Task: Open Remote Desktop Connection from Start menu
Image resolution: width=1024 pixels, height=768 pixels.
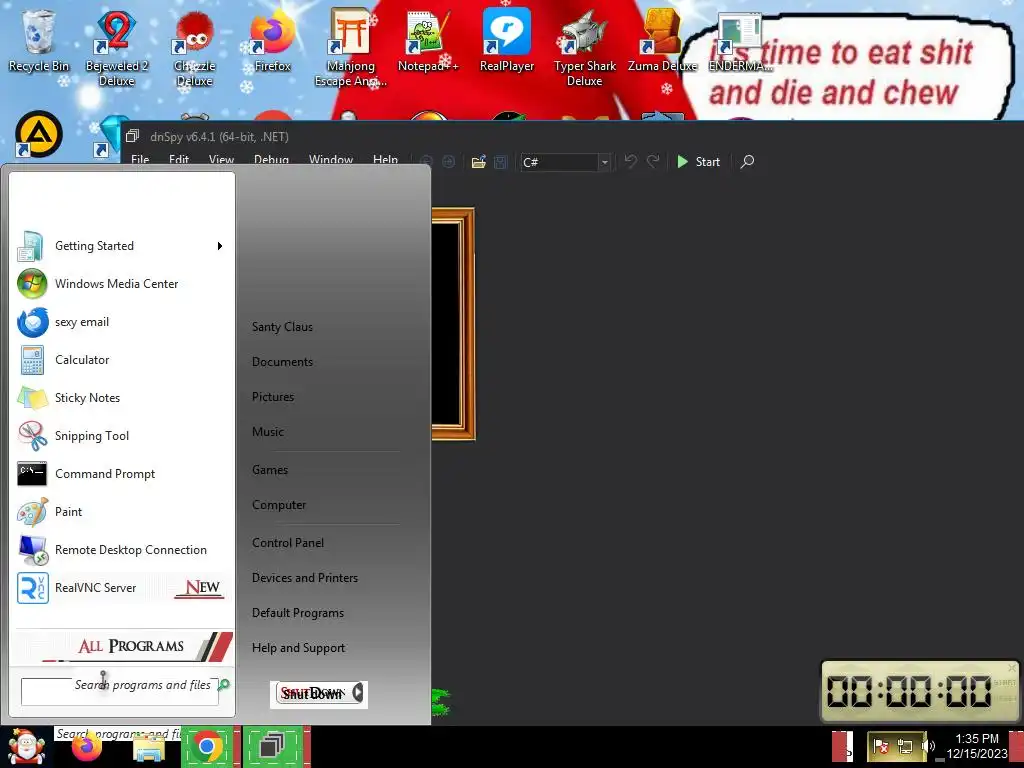Action: point(121,550)
